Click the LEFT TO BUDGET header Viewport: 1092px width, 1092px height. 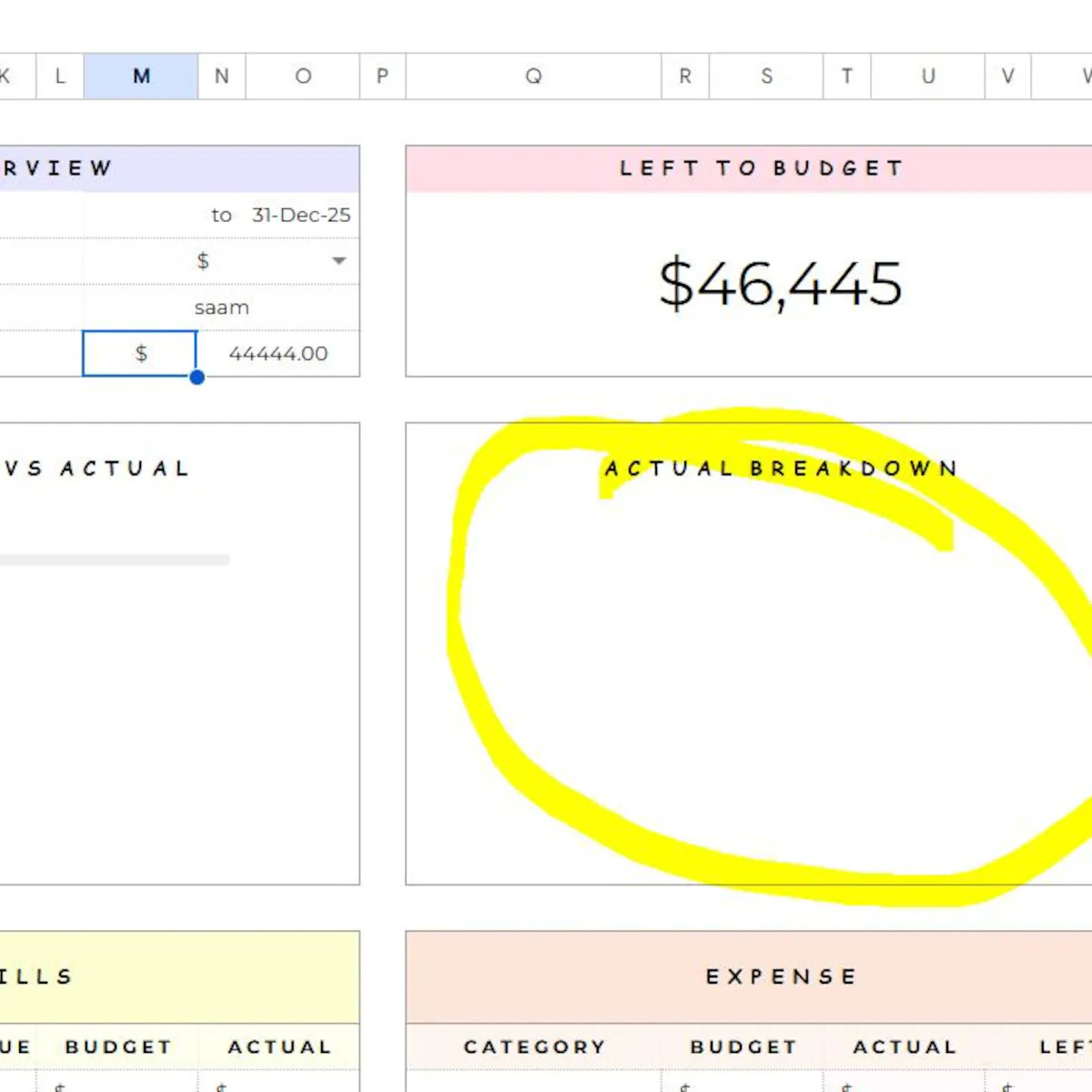click(761, 168)
